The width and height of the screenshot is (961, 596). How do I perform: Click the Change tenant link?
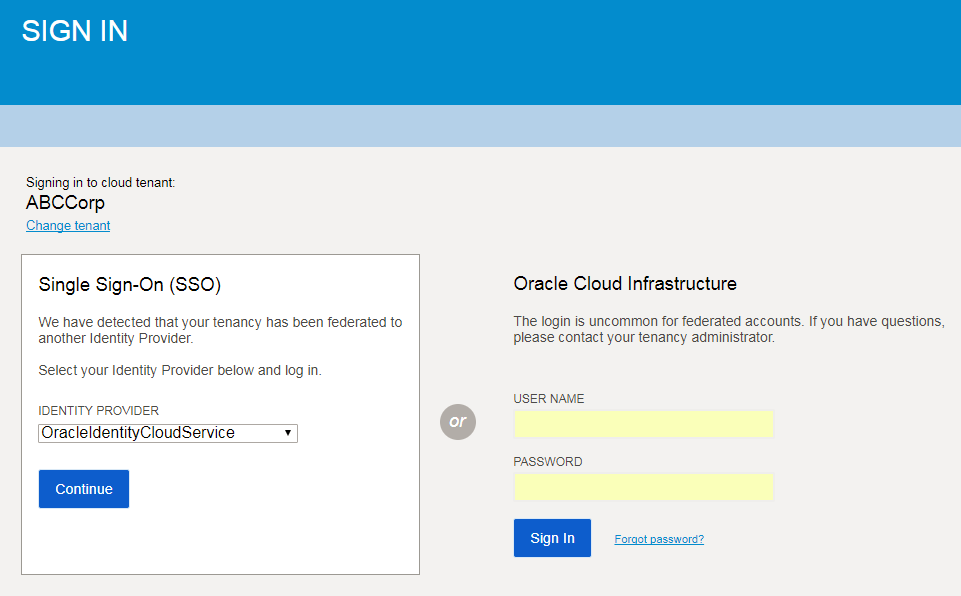click(x=67, y=225)
